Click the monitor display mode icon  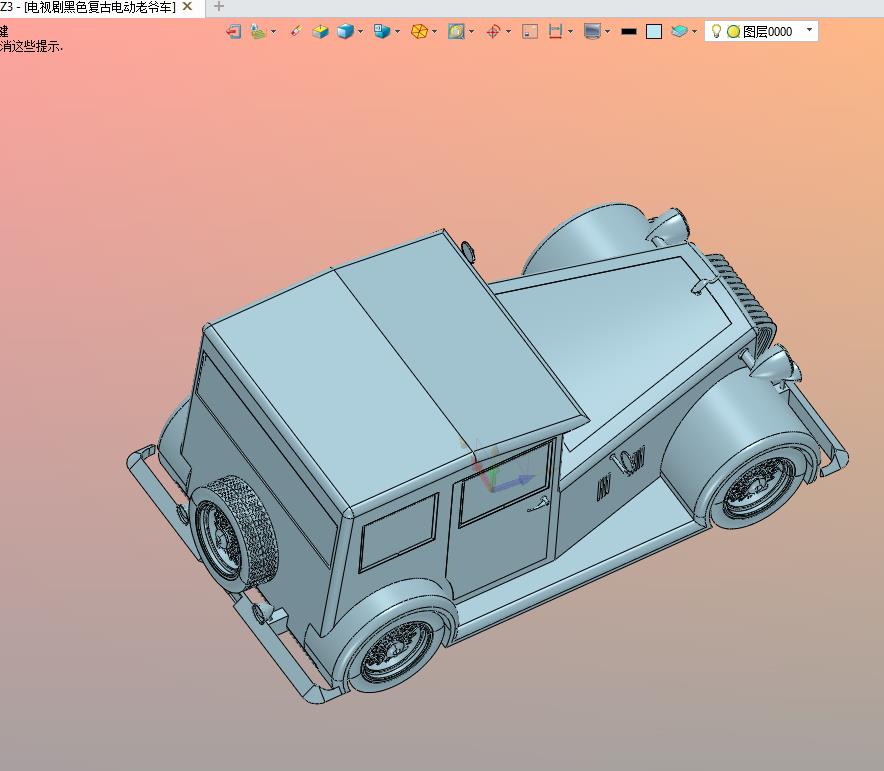(592, 32)
